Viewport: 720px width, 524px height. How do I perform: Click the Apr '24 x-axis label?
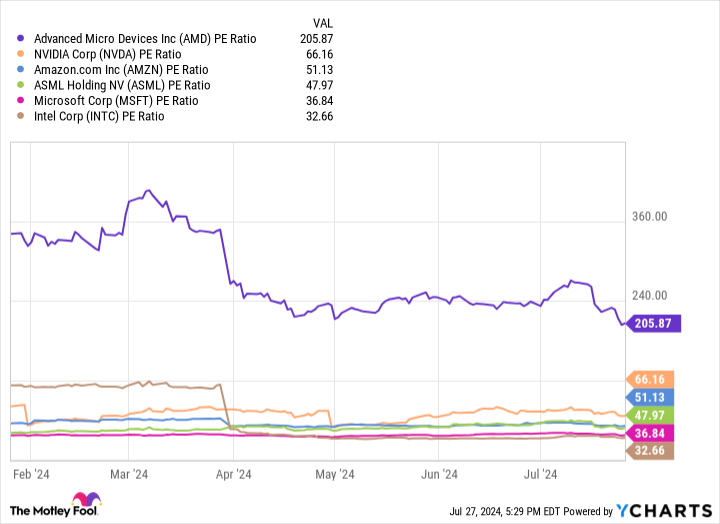[234, 474]
